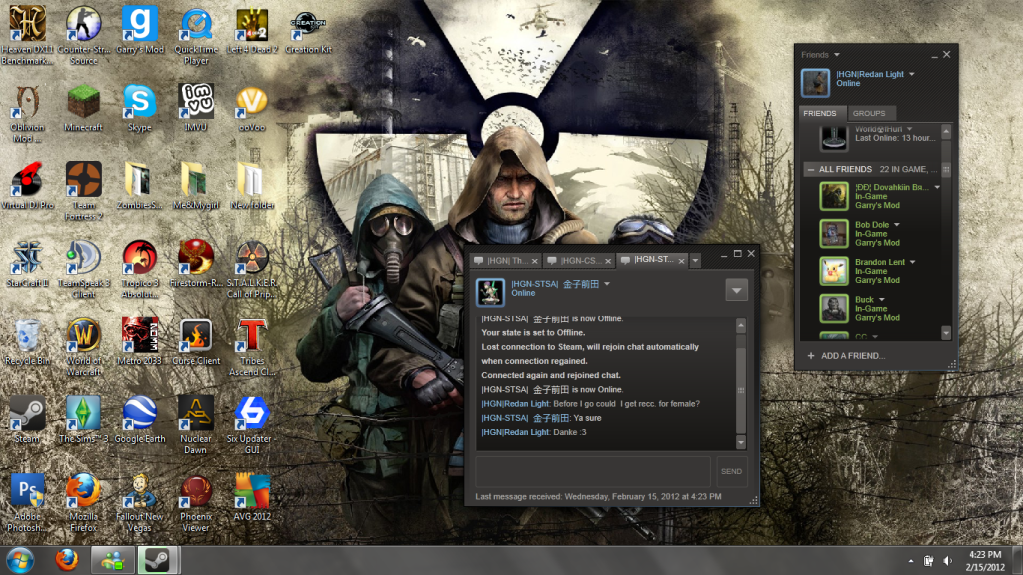Open Friends window title dropdown

coord(836,55)
